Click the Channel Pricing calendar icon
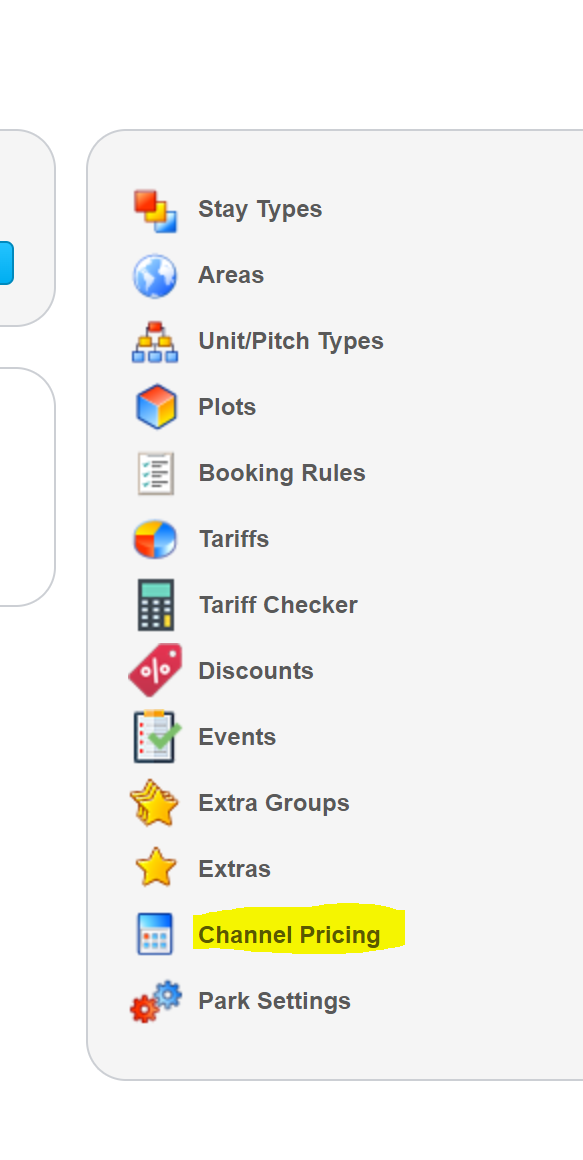Image resolution: width=583 pixels, height=1160 pixels. tap(155, 934)
